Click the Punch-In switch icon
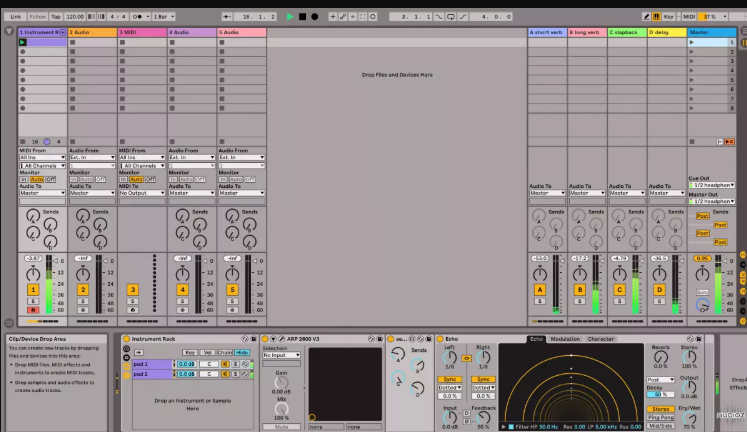 [x=439, y=17]
